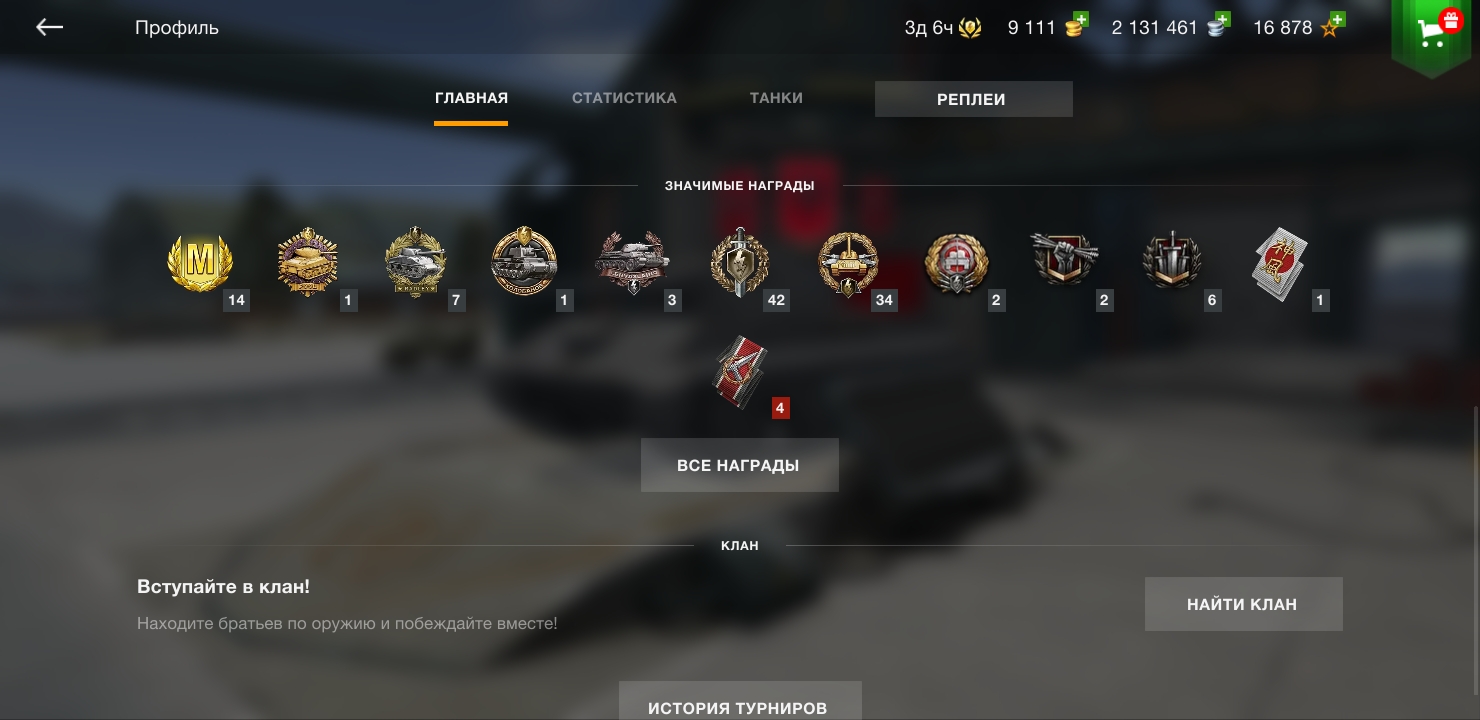Select the sword medal with 42 count

[x=740, y=262]
